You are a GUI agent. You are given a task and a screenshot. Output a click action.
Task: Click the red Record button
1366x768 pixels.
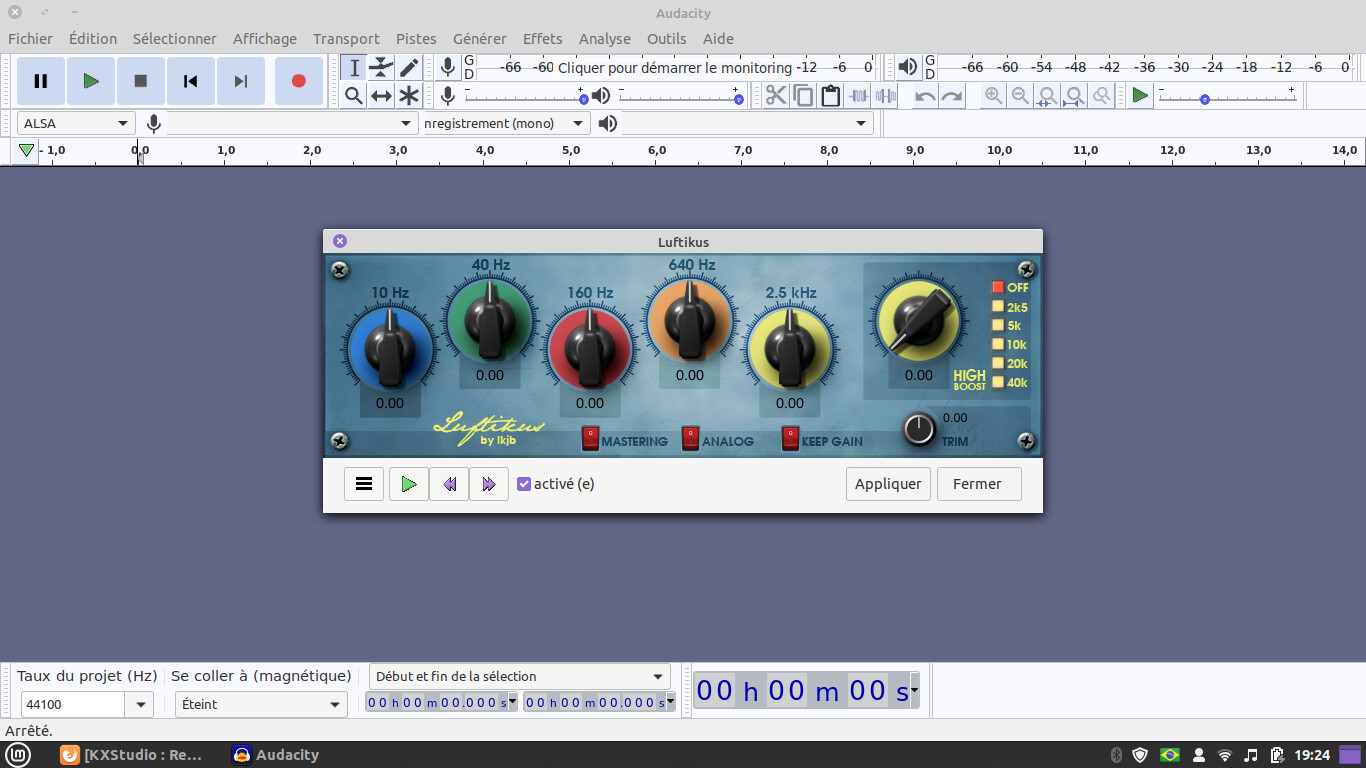pyautogui.click(x=299, y=81)
